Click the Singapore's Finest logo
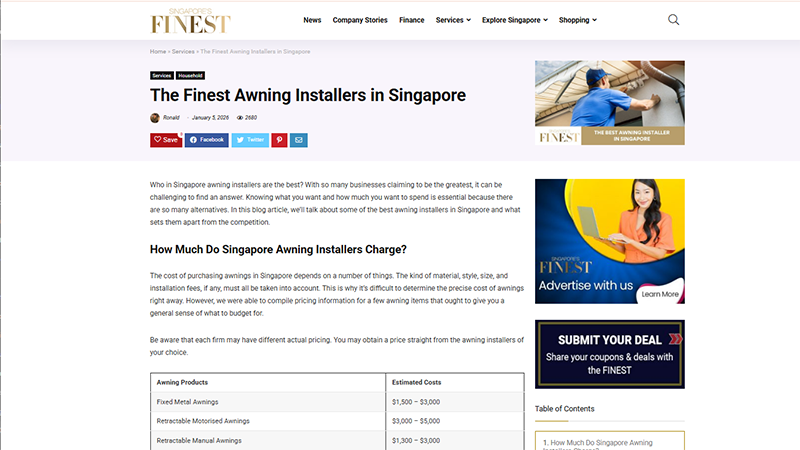The width and height of the screenshot is (800, 450). coord(191,20)
